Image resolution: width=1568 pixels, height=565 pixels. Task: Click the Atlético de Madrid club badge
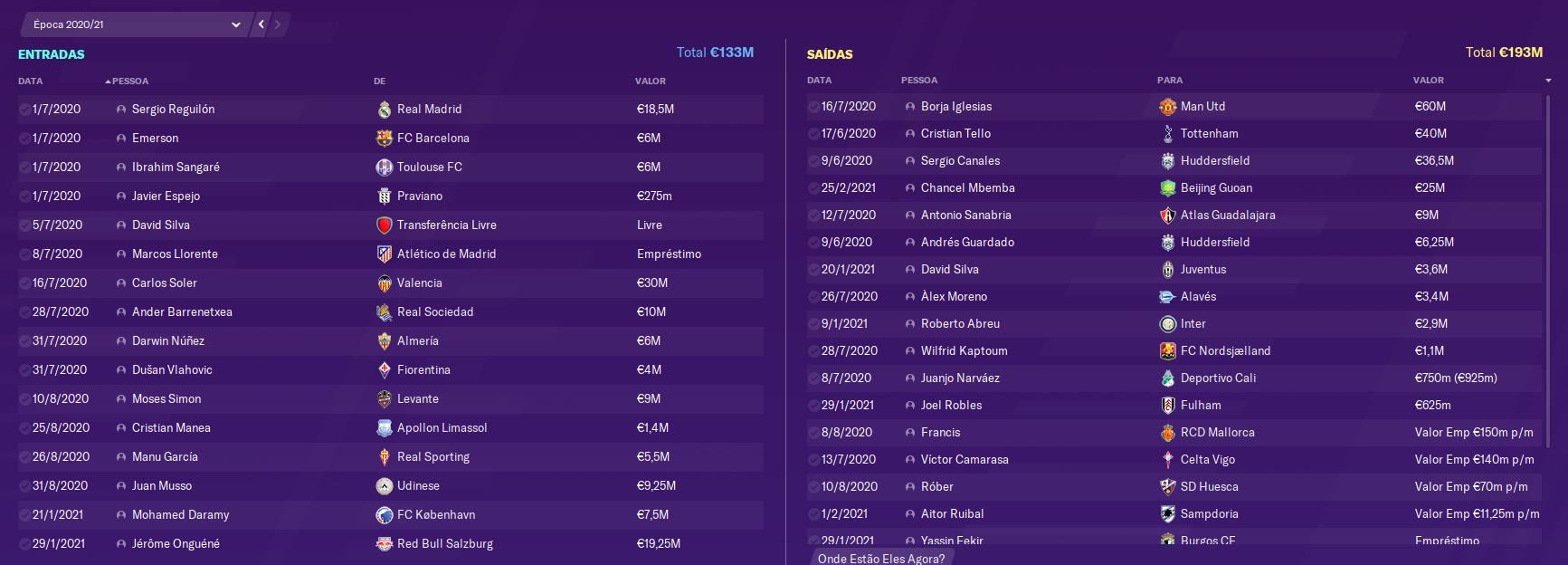[x=385, y=254]
